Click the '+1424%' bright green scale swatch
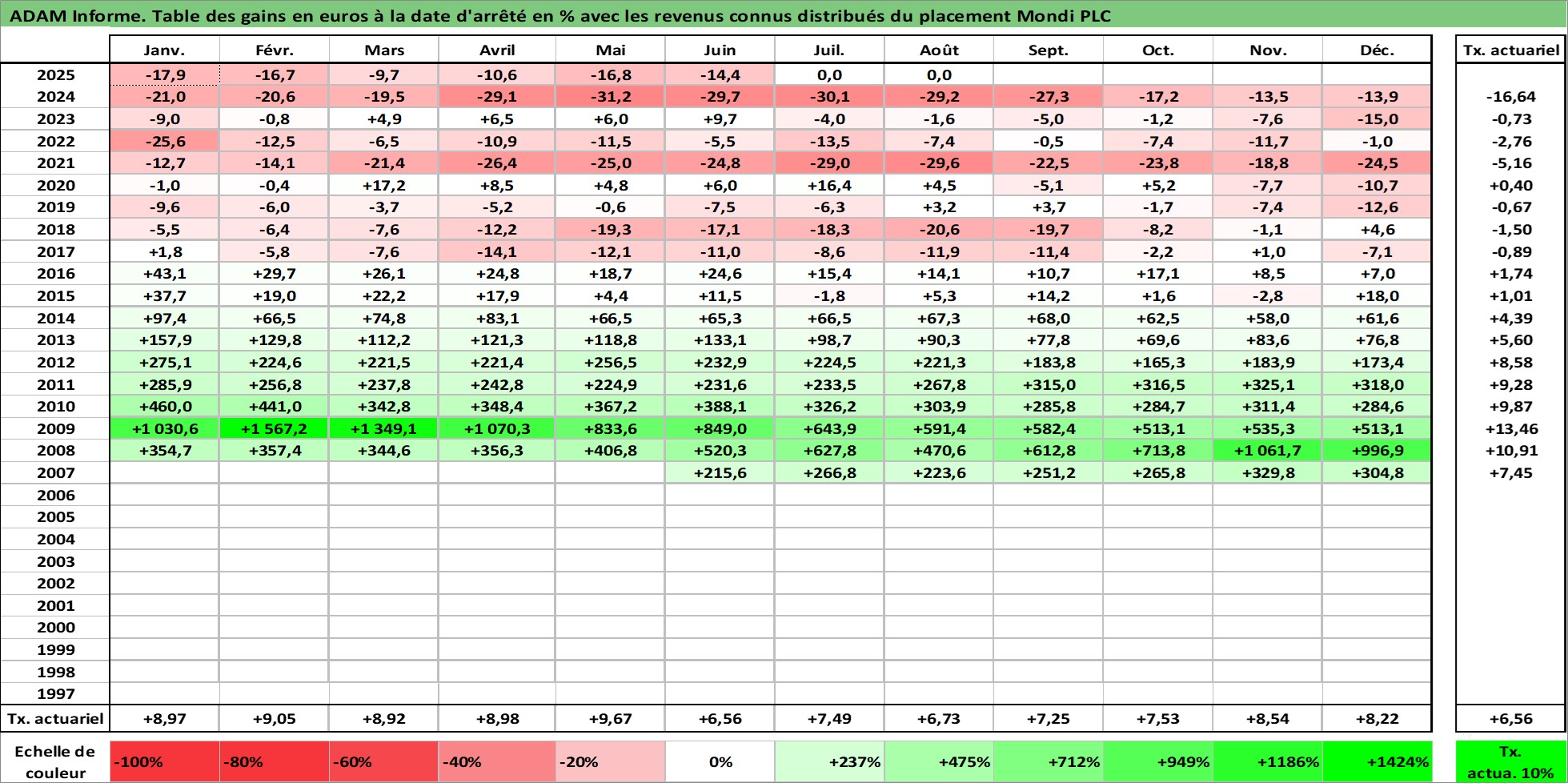 coord(1377,761)
